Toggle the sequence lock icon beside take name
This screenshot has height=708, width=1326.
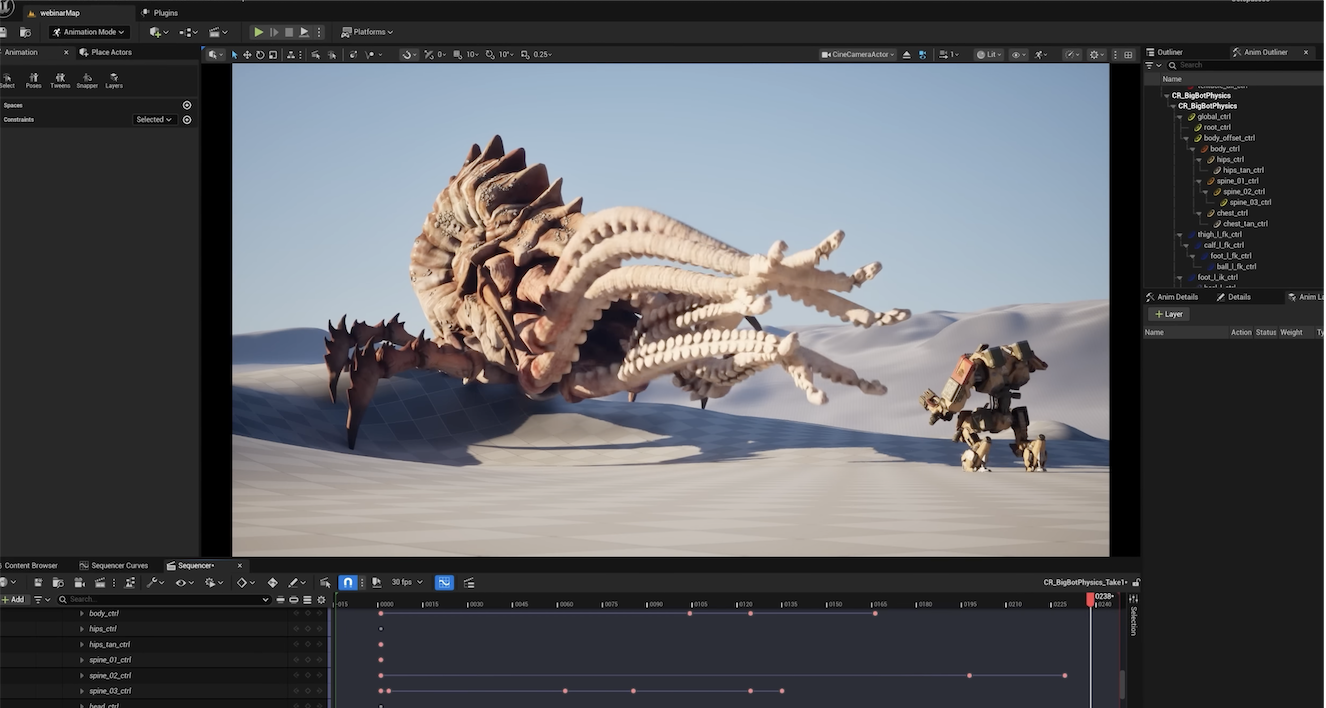coord(1137,582)
